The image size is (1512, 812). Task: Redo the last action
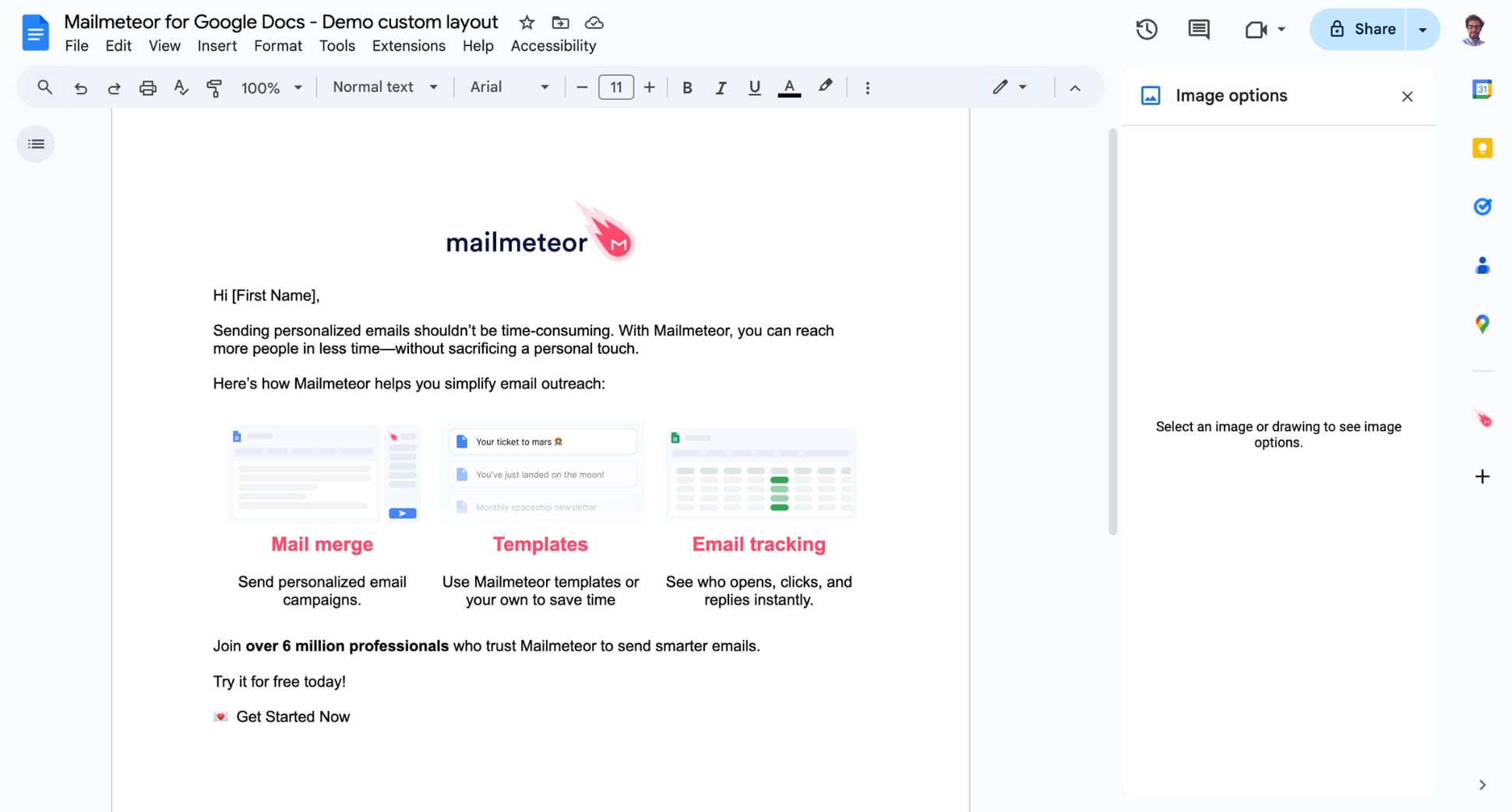114,88
